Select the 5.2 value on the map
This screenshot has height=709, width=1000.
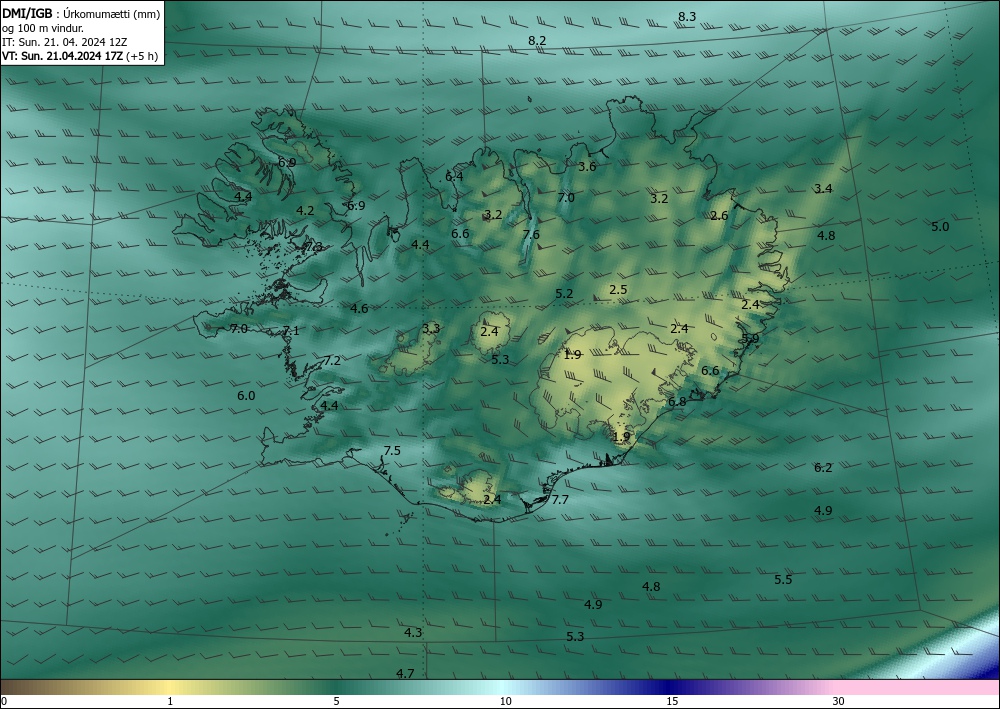click(564, 294)
